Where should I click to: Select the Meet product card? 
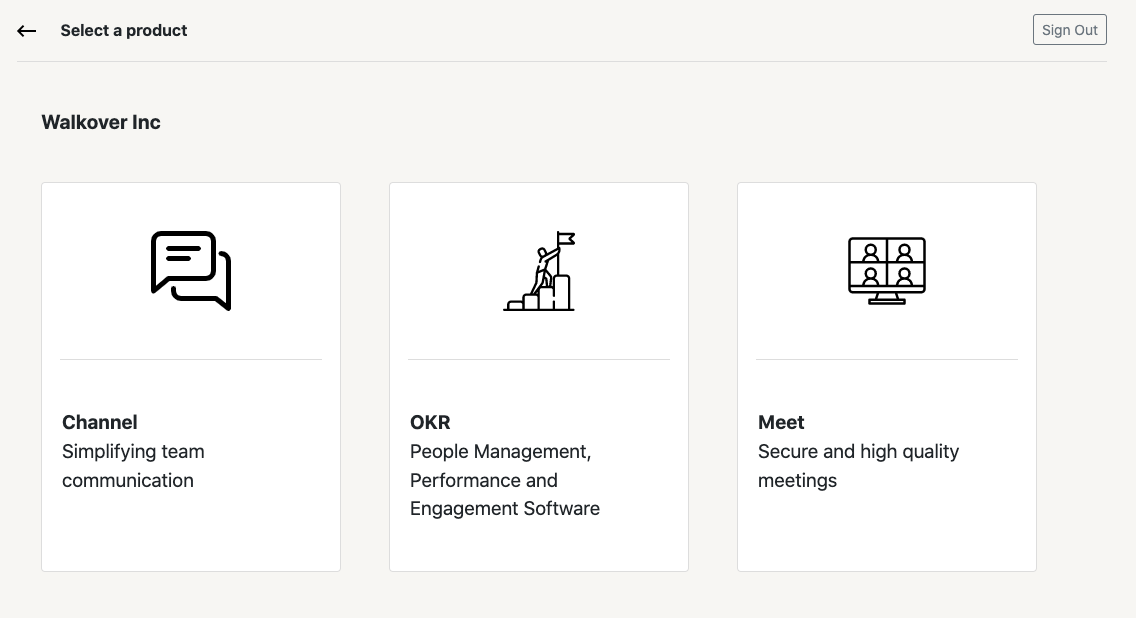point(887,377)
